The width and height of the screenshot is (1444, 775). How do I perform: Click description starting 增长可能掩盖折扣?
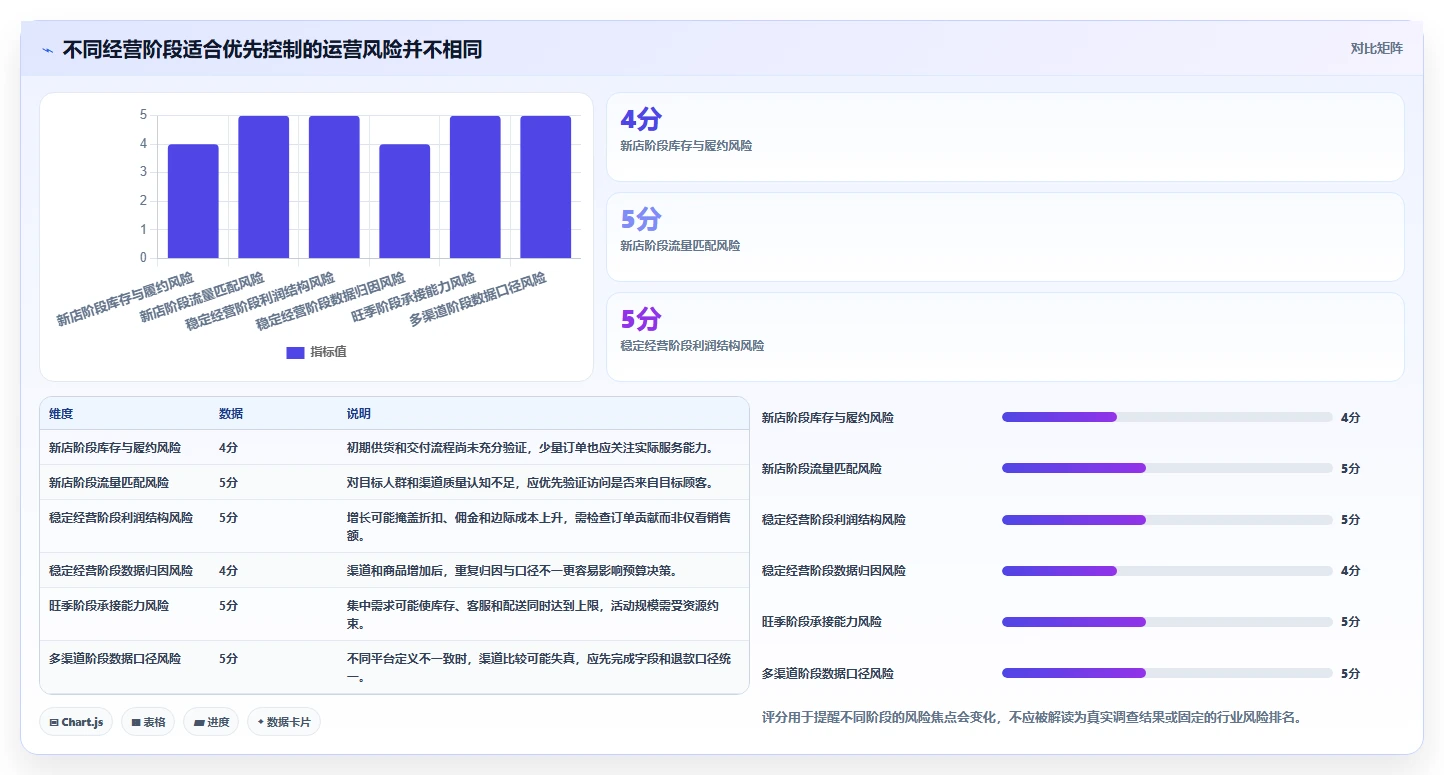point(540,526)
